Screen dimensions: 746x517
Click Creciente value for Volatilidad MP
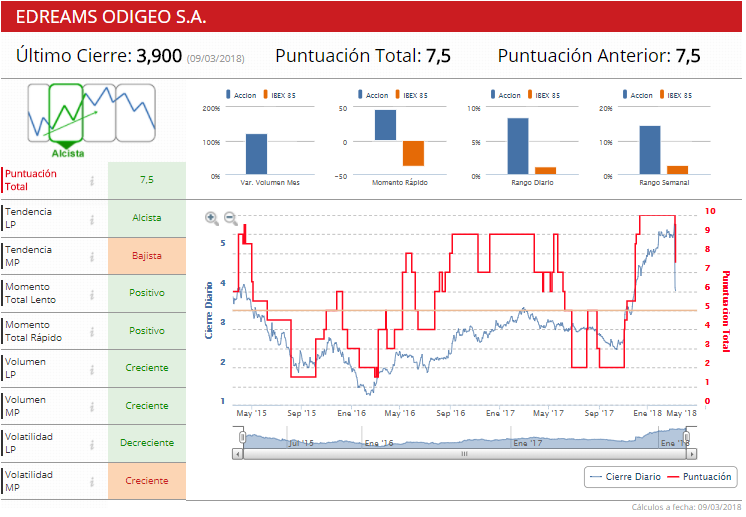pos(147,481)
